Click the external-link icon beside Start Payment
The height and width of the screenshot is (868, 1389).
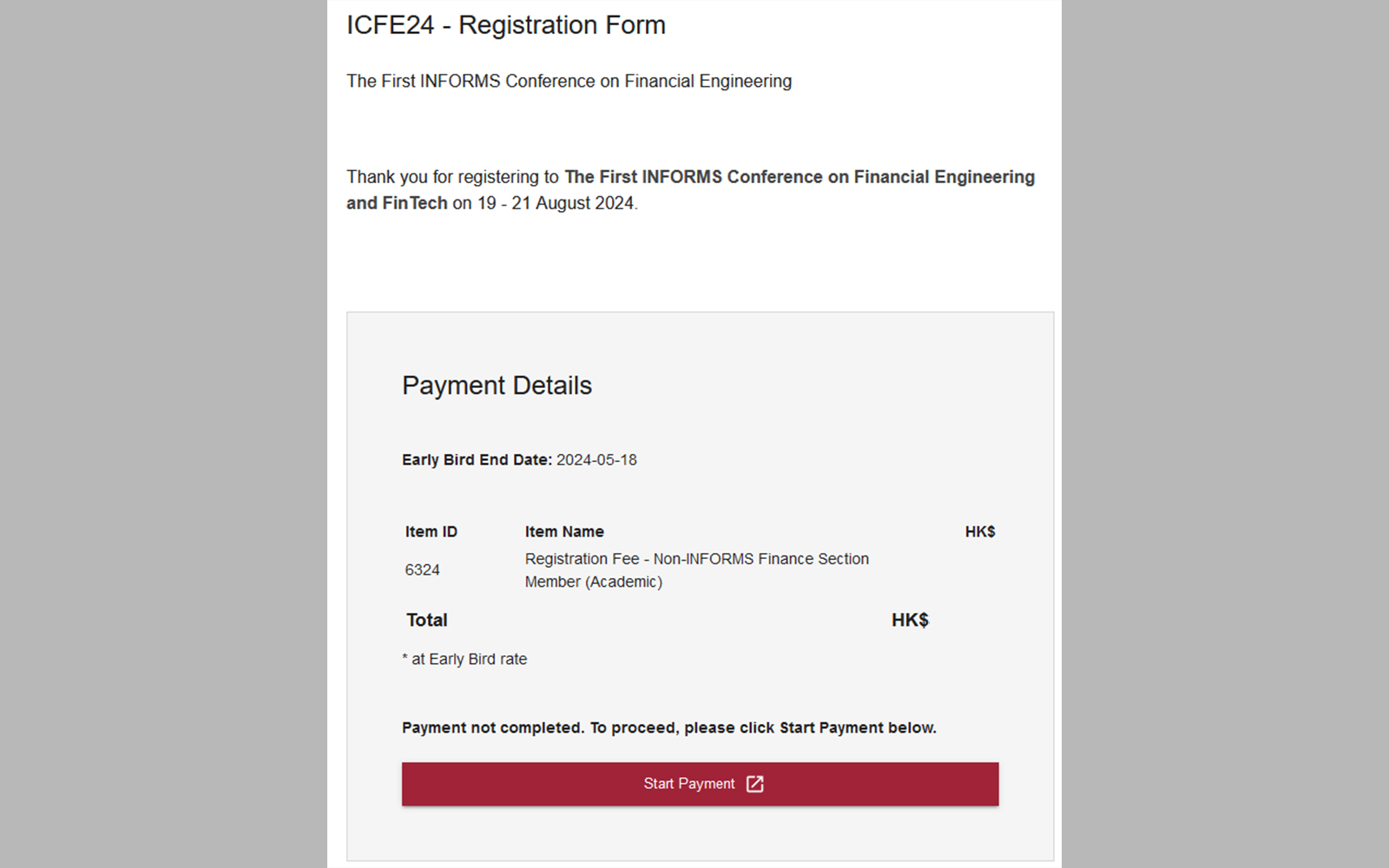click(755, 784)
